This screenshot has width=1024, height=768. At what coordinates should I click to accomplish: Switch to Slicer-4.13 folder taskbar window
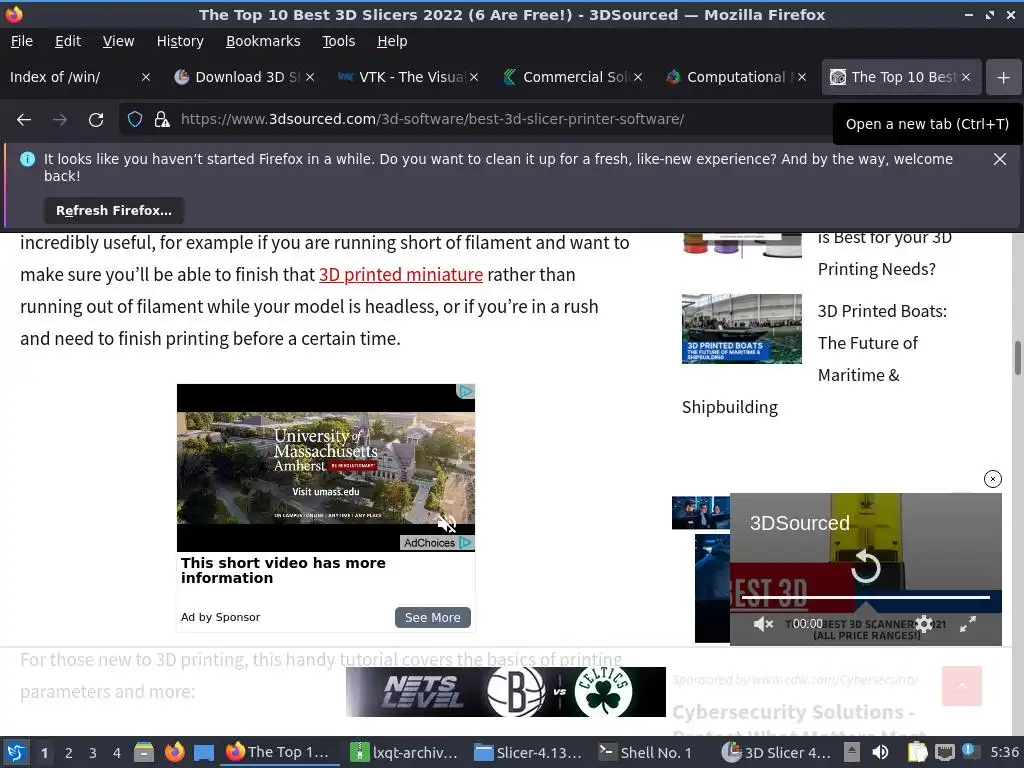tap(528, 752)
